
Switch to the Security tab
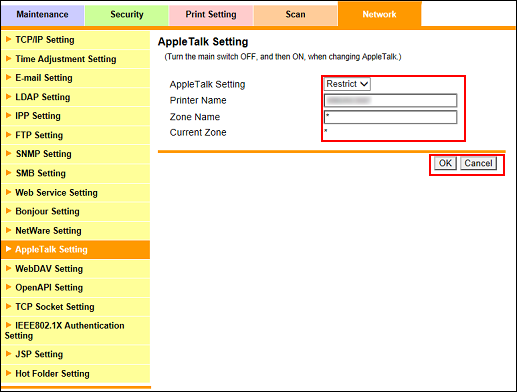click(x=127, y=14)
